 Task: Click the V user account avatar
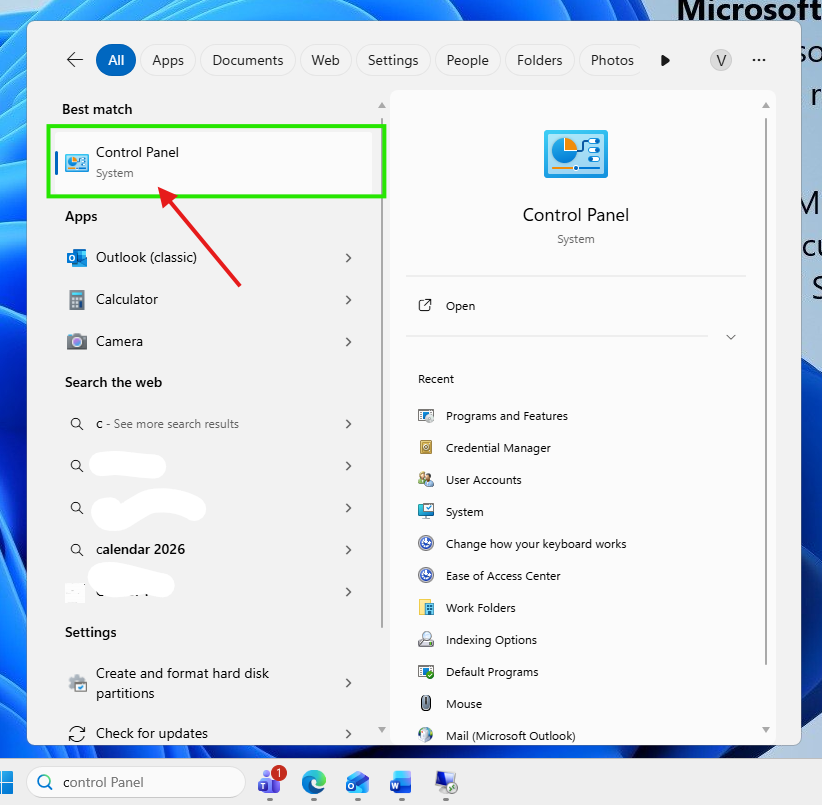pyautogui.click(x=721, y=60)
